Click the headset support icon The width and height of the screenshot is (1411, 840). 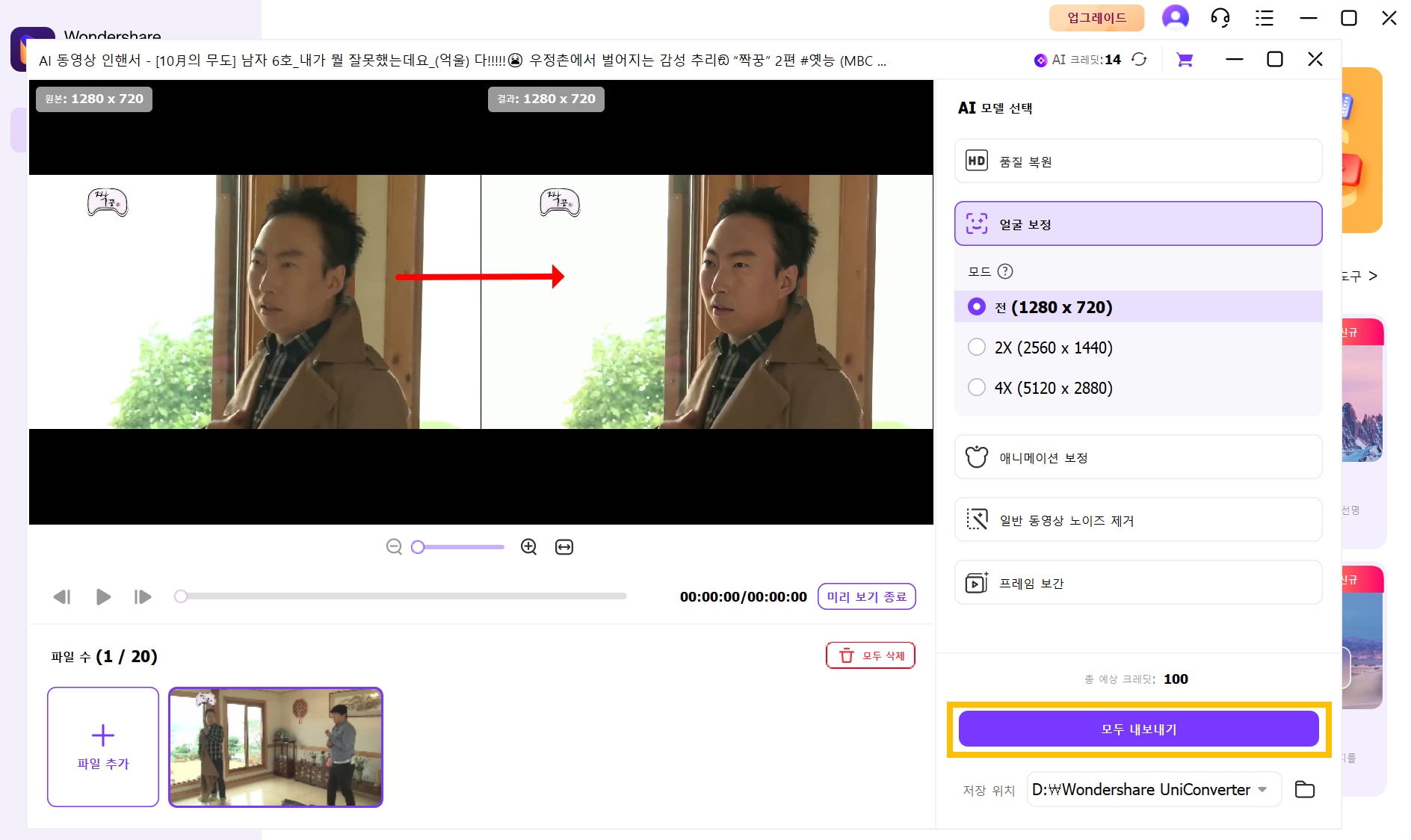click(x=1220, y=18)
